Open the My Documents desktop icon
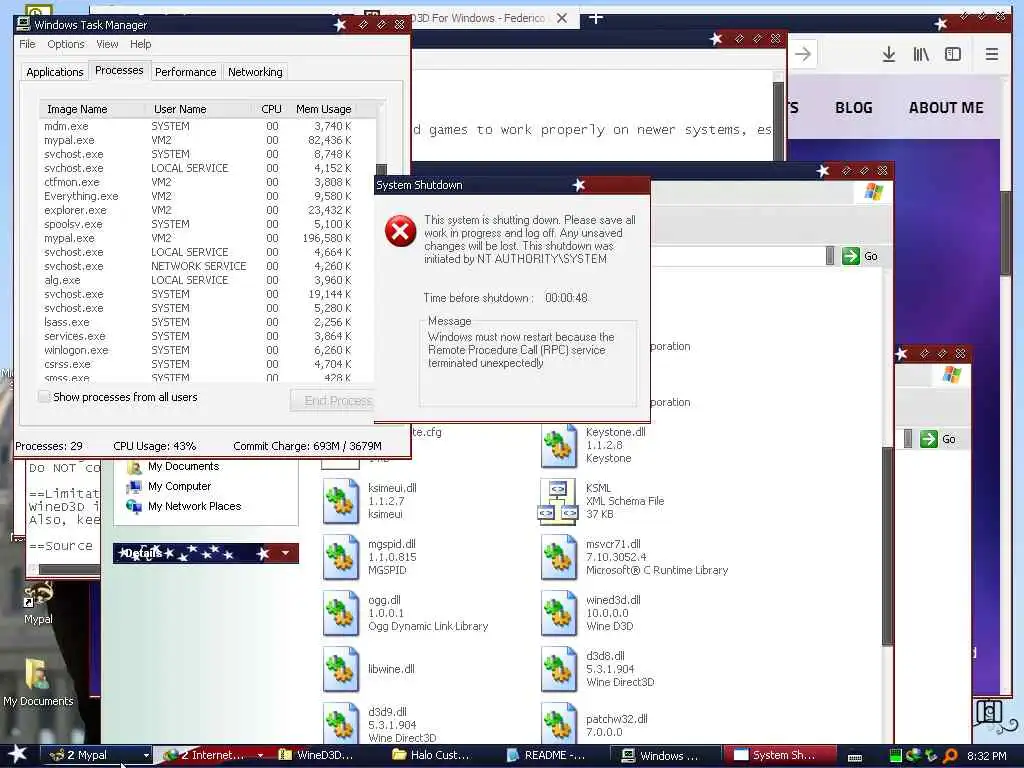This screenshot has height=768, width=1024. [38, 682]
